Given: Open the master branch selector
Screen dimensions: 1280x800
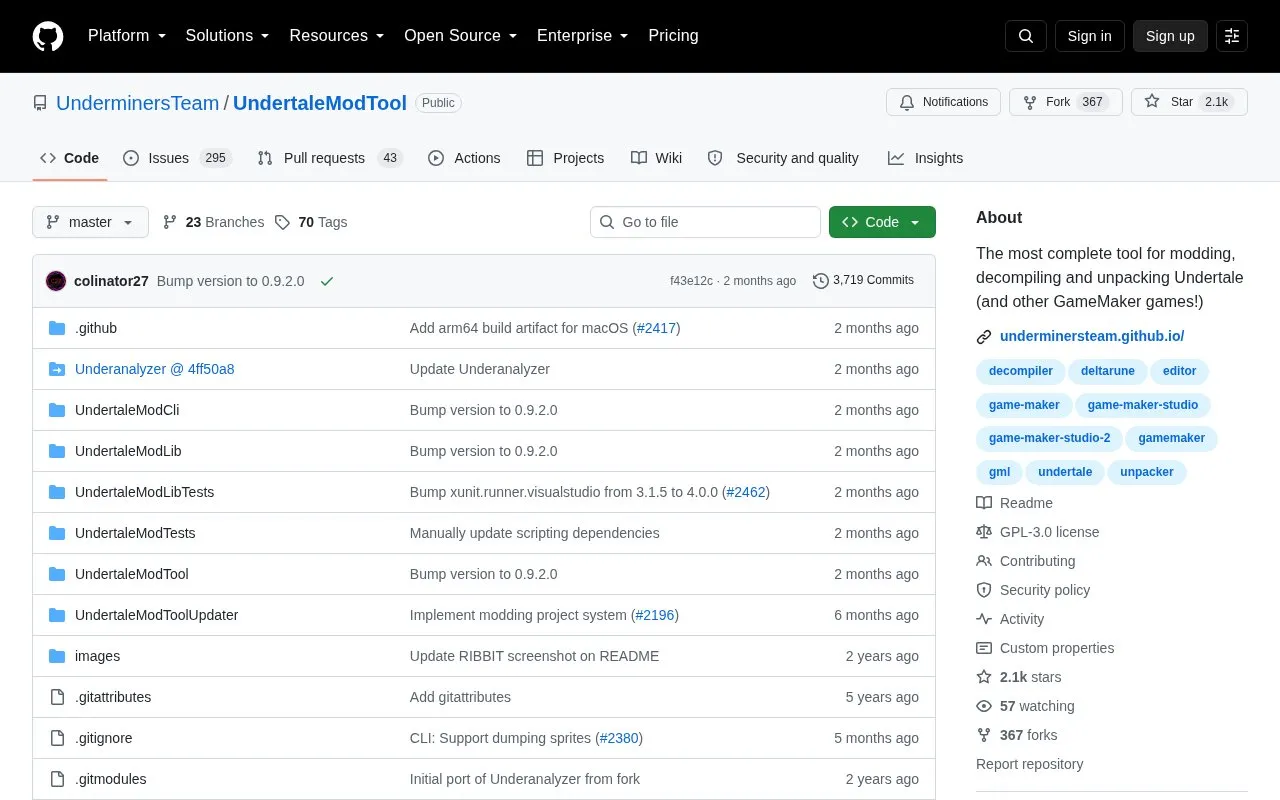Looking at the screenshot, I should 90,222.
